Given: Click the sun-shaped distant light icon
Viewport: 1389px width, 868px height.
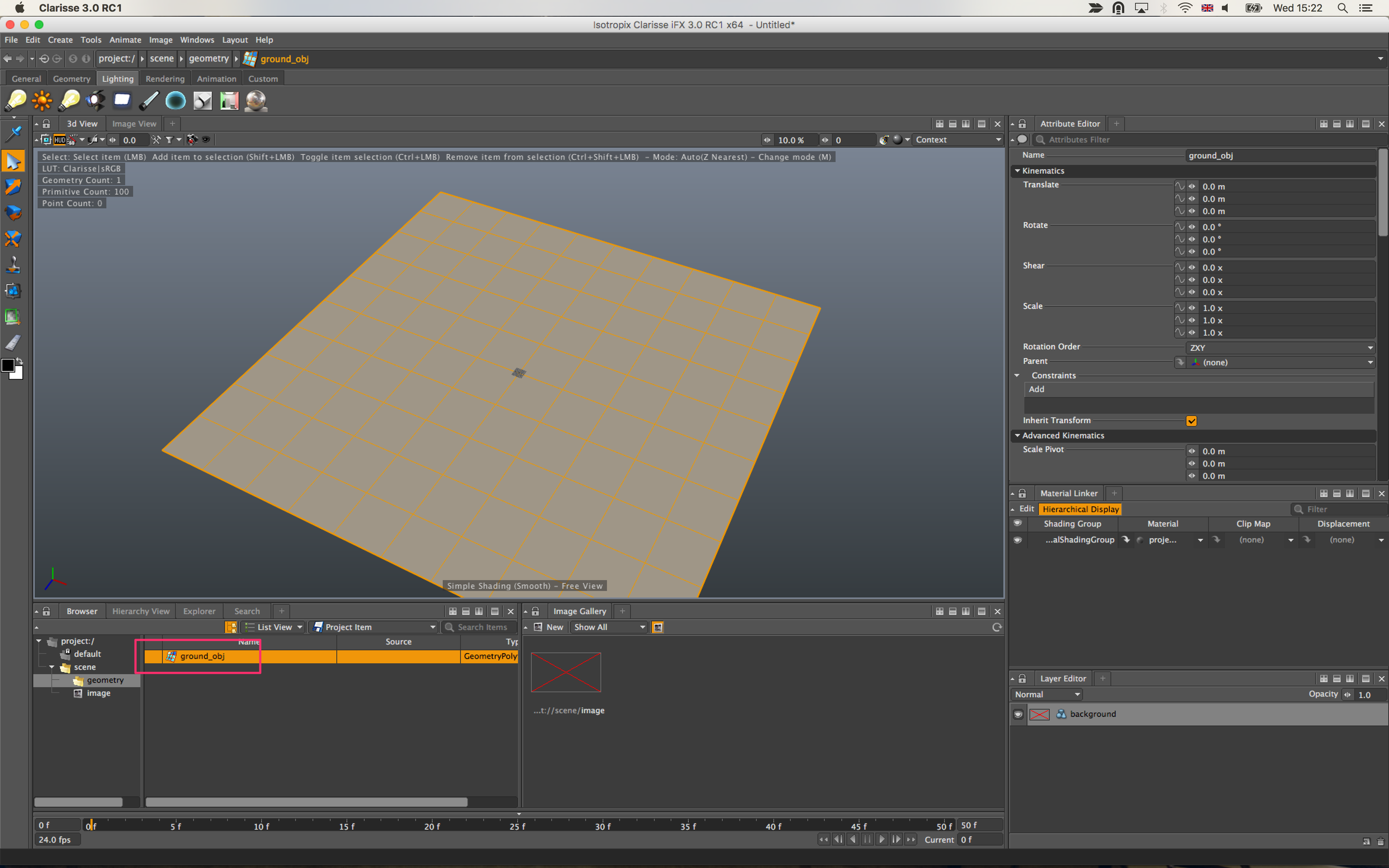Looking at the screenshot, I should [x=42, y=101].
